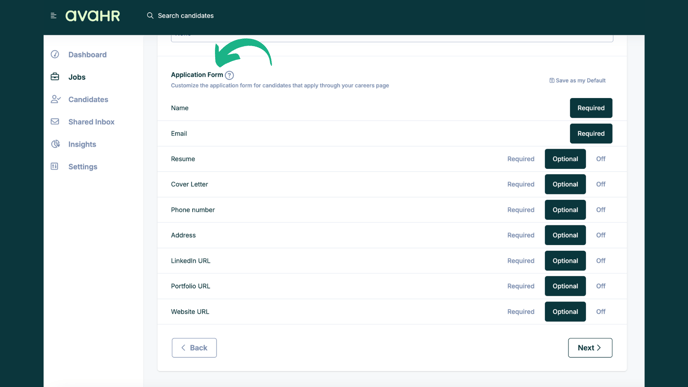The image size is (688, 387).
Task: Set Phone number to Required
Action: [521, 210]
